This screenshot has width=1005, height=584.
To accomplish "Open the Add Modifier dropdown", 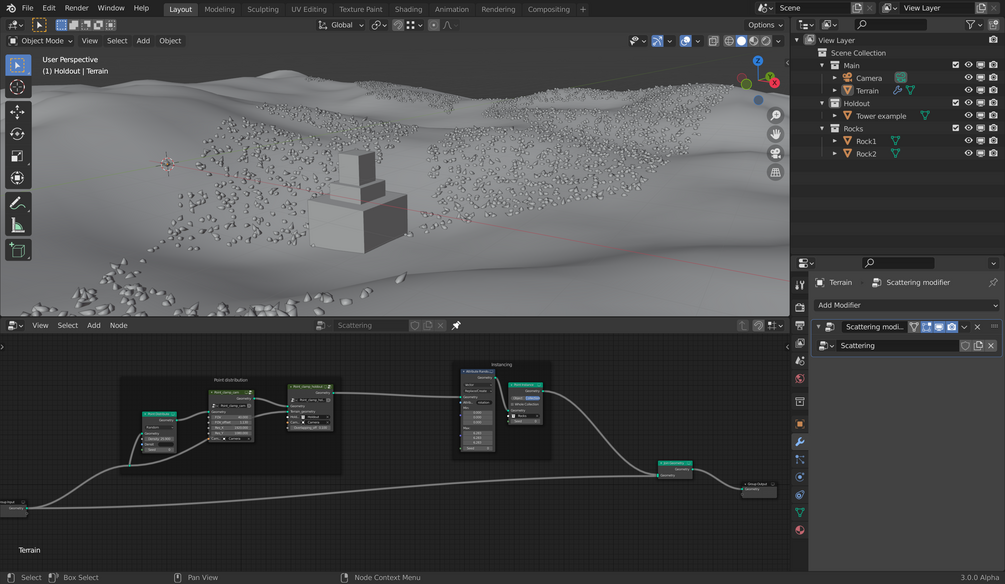I will pos(906,305).
